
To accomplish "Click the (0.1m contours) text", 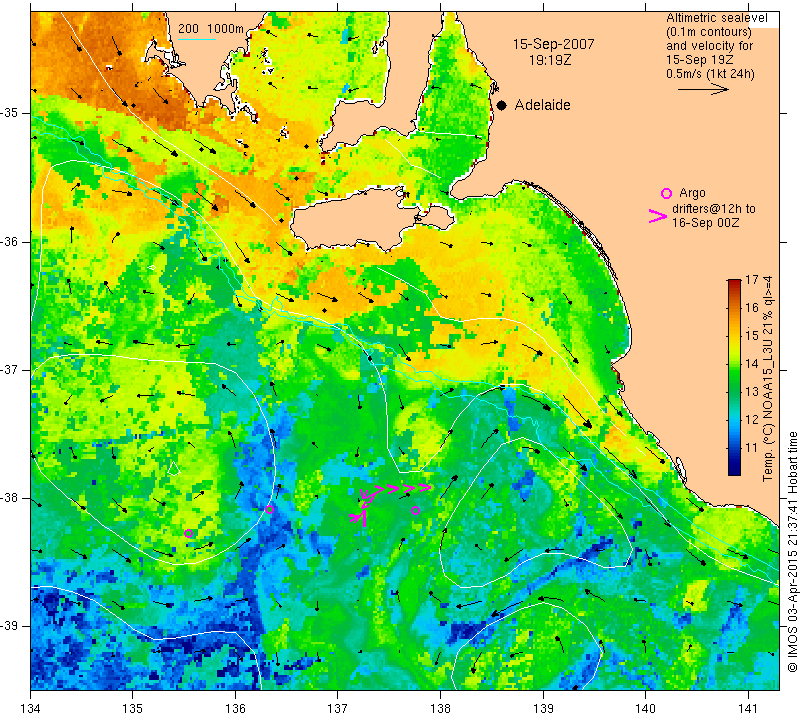I will point(709,32).
